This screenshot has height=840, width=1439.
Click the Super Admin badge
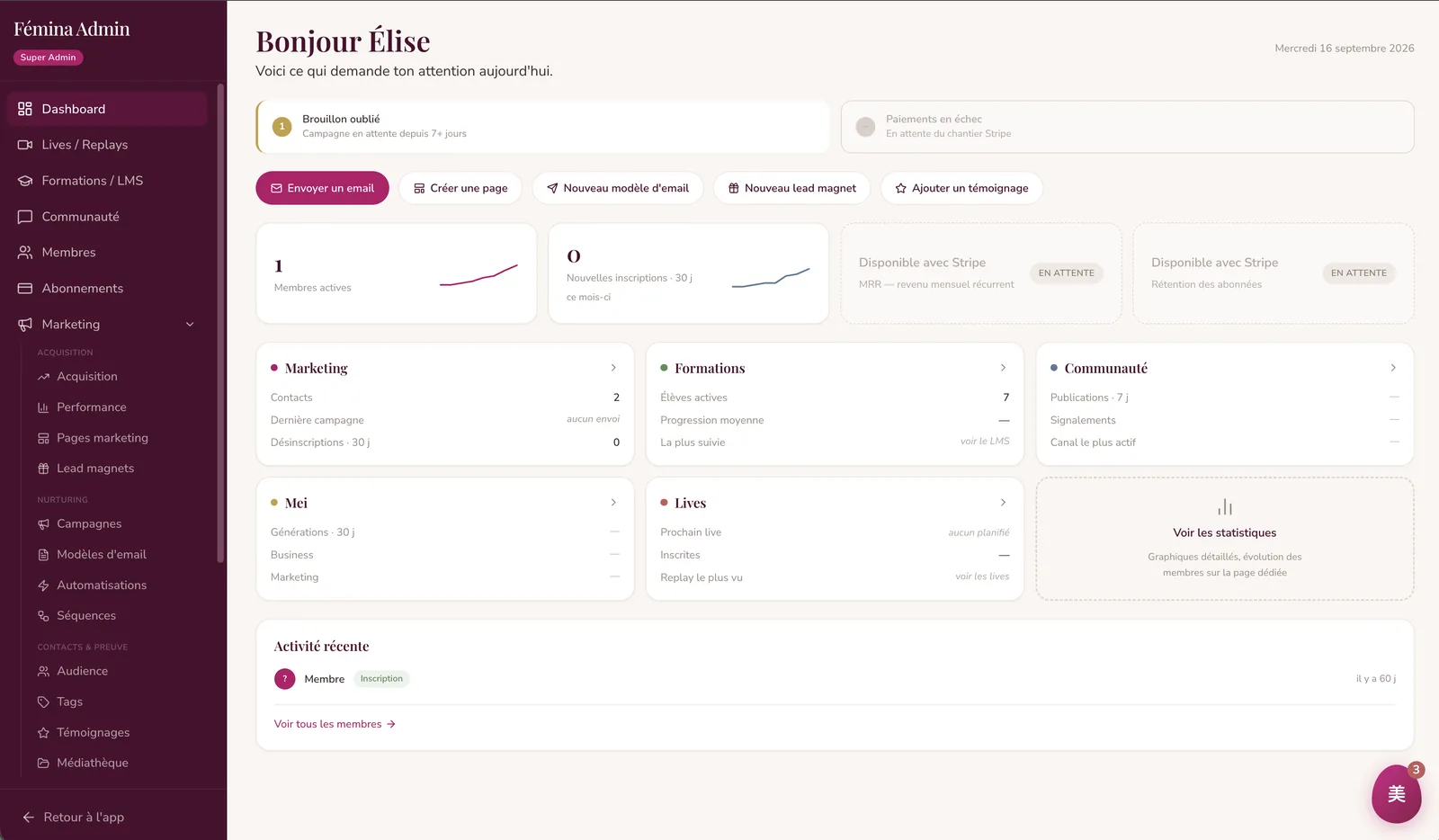point(49,58)
